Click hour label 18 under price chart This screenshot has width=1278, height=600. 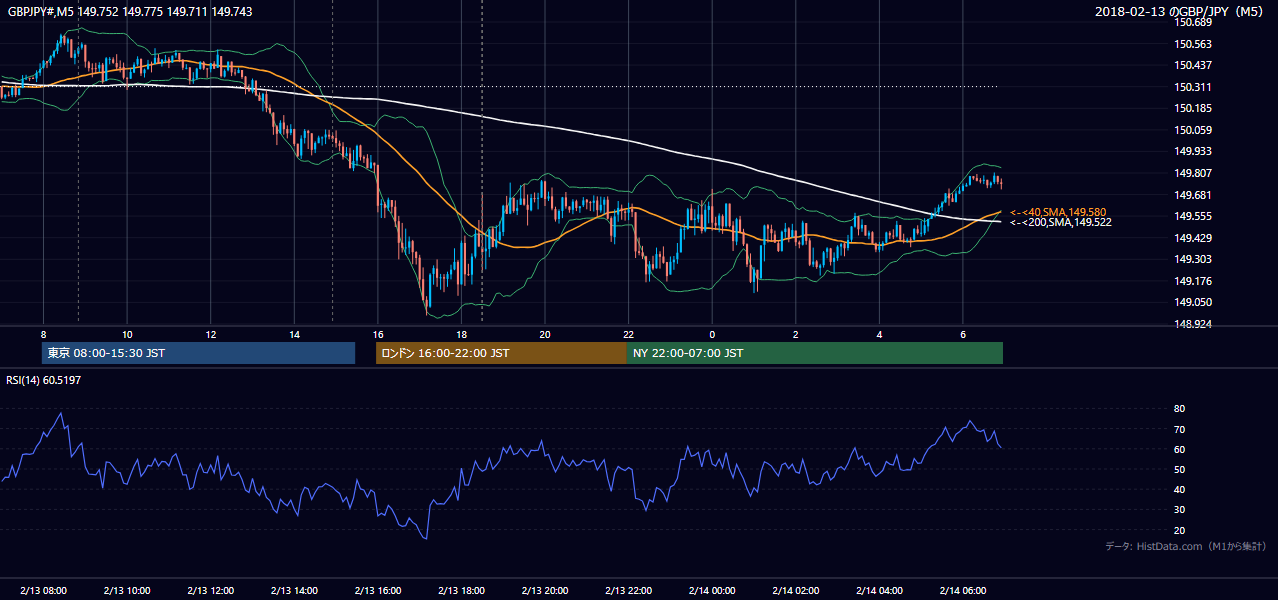tap(461, 334)
